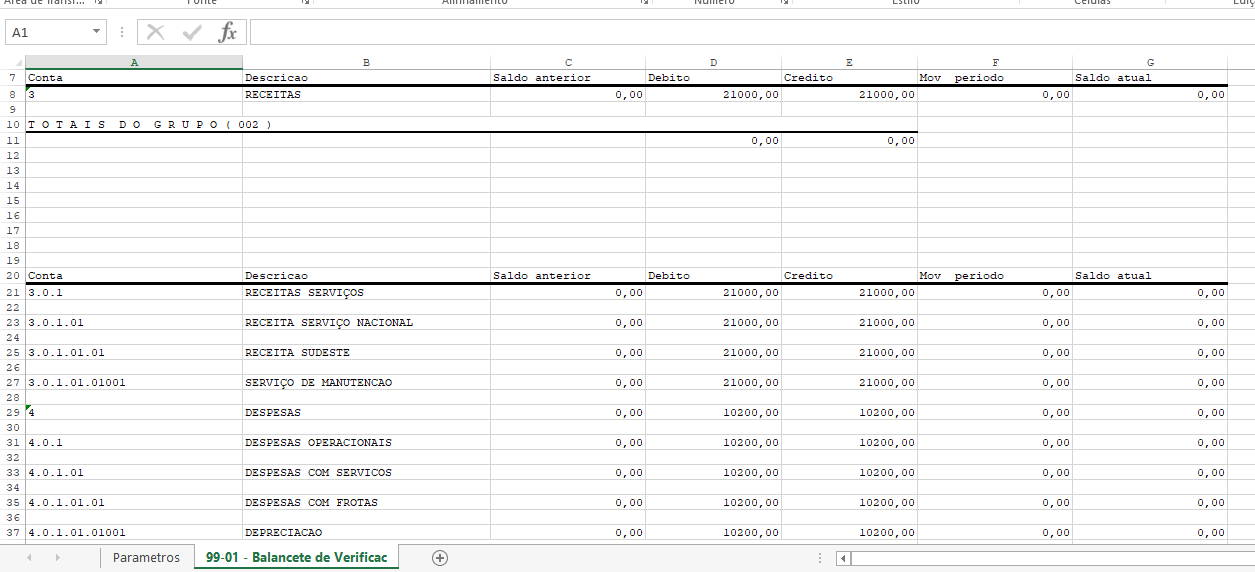This screenshot has height=572, width=1255.
Task: Click the RECEITAS cell in row 8
Action: pyautogui.click(x=366, y=95)
